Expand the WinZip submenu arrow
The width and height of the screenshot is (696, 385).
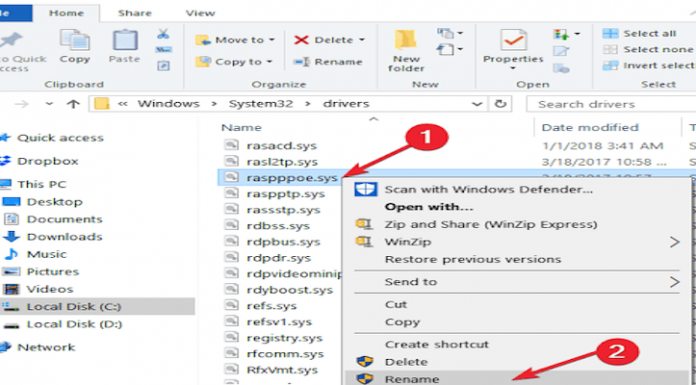(x=674, y=242)
